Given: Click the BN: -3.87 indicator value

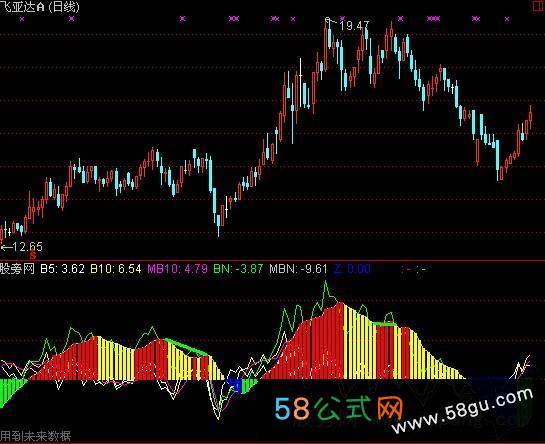Looking at the screenshot, I should [x=238, y=269].
